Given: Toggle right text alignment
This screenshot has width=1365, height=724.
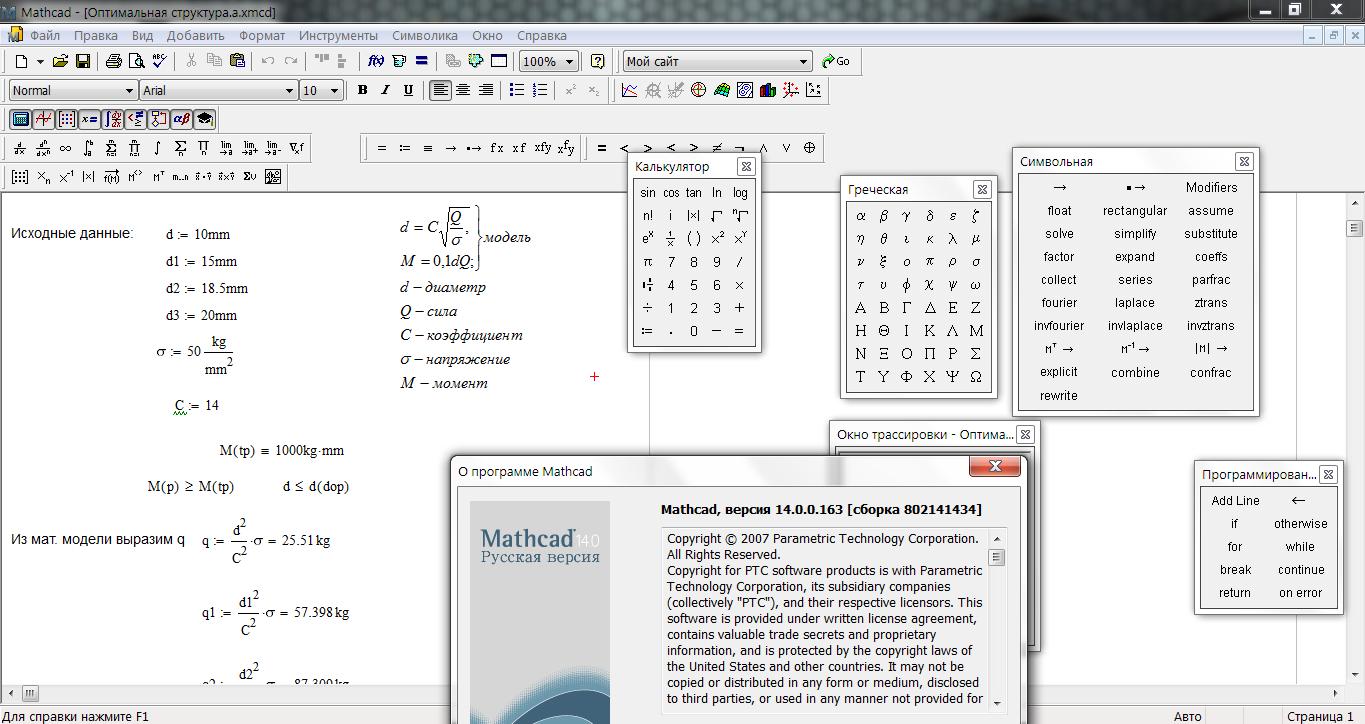Looking at the screenshot, I should click(x=485, y=90).
